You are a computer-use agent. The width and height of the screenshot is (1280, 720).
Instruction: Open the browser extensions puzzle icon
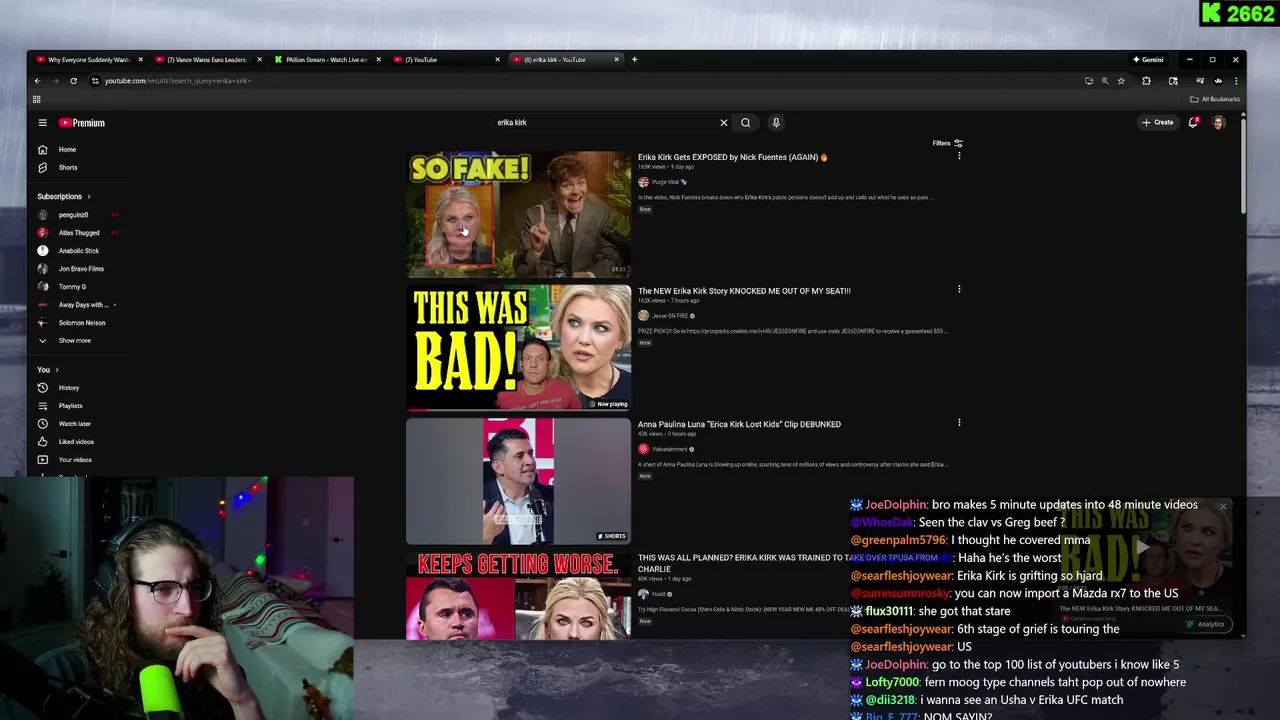[1146, 81]
